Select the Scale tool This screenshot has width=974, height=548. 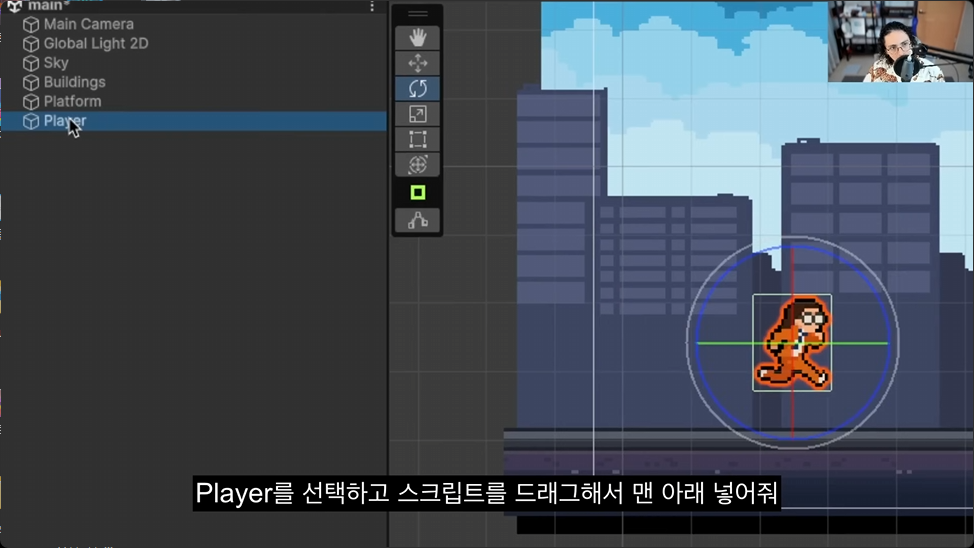coord(417,114)
